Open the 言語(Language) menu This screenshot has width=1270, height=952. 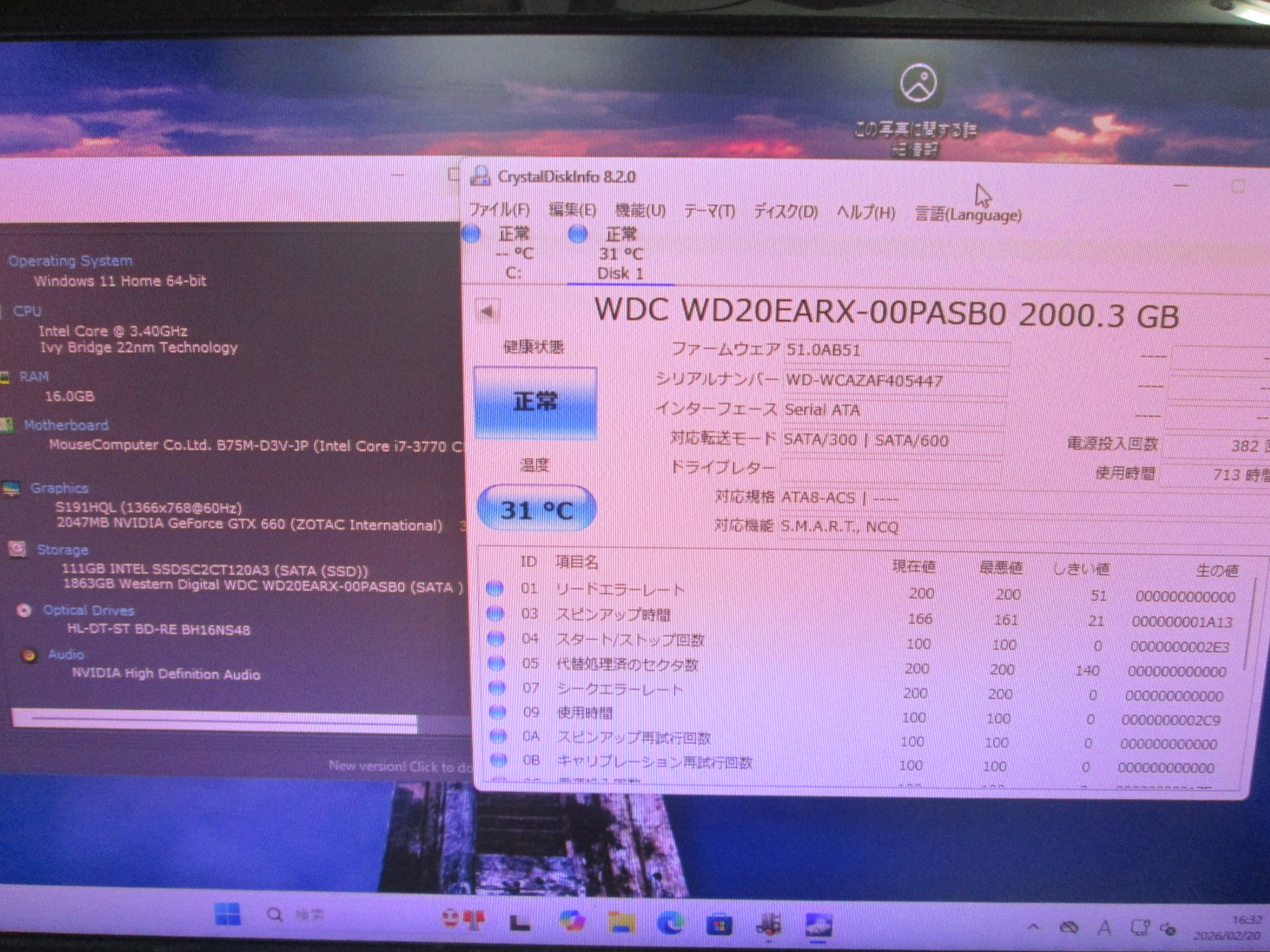click(x=968, y=214)
